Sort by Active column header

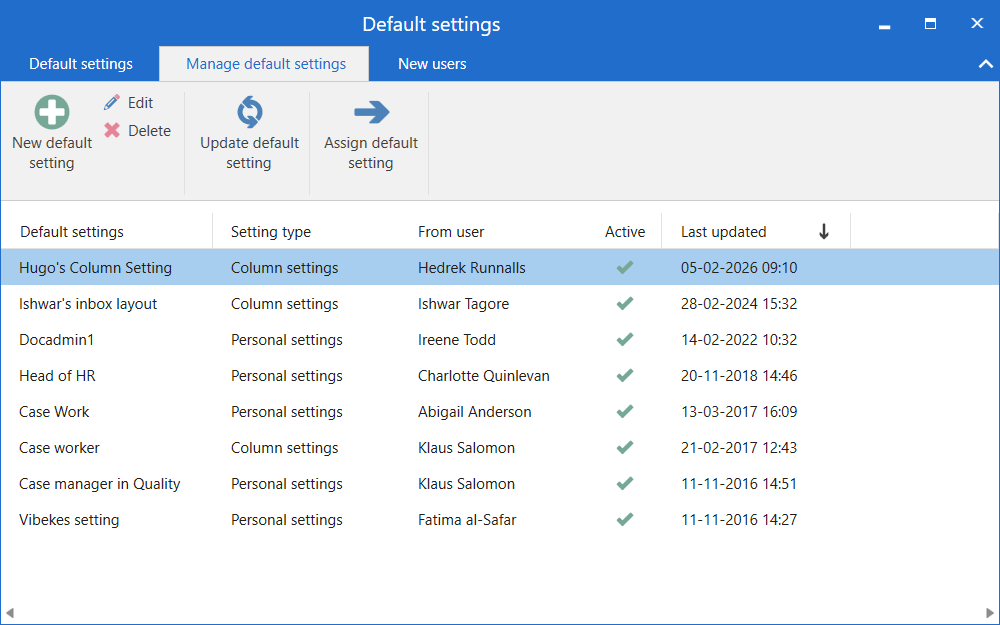coord(625,232)
